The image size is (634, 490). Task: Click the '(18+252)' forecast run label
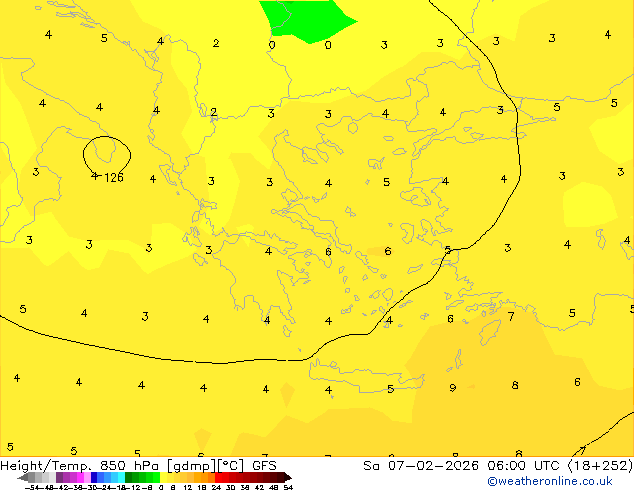600,466
